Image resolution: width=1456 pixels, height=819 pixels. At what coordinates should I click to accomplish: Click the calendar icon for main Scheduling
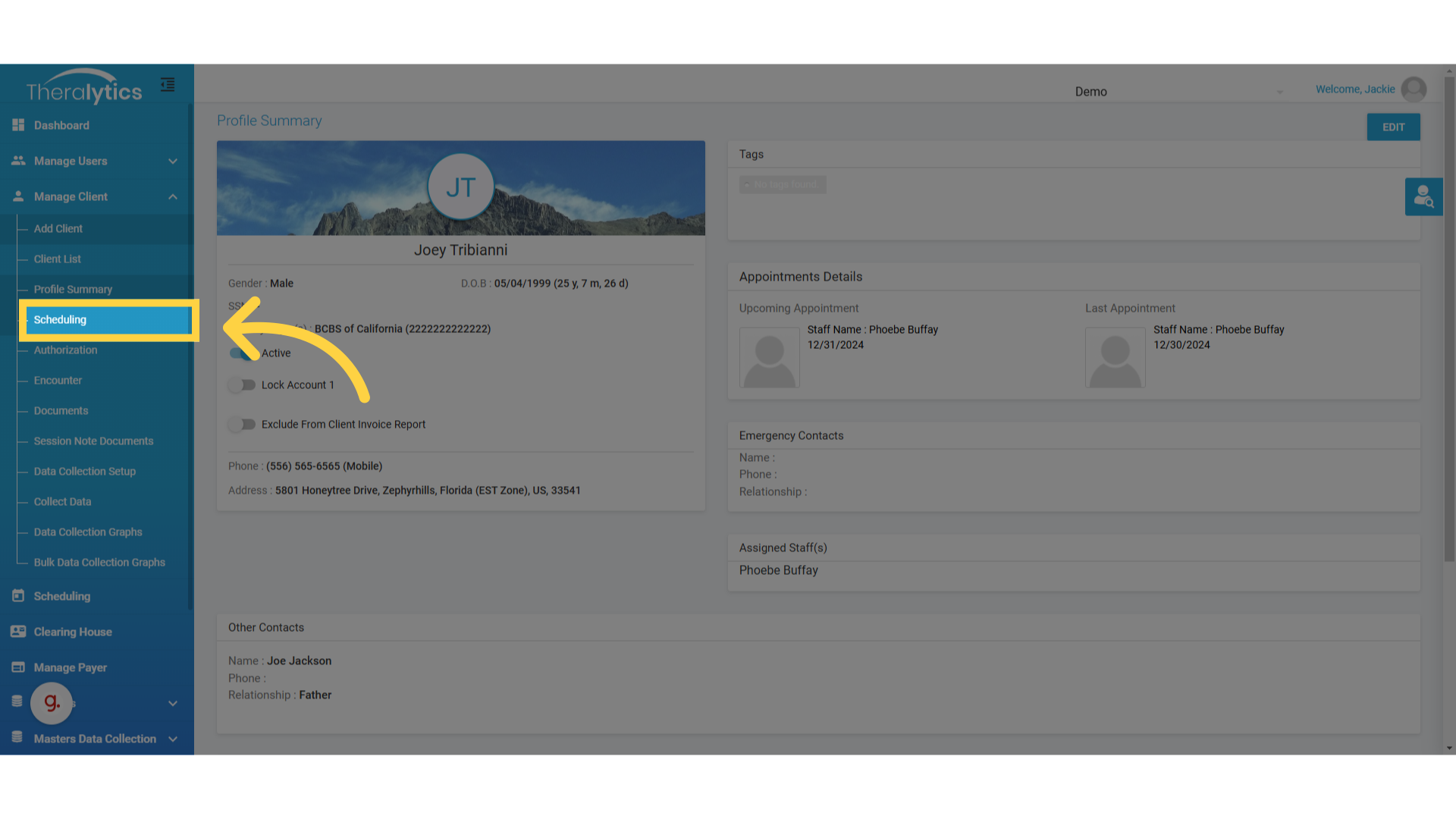(18, 596)
